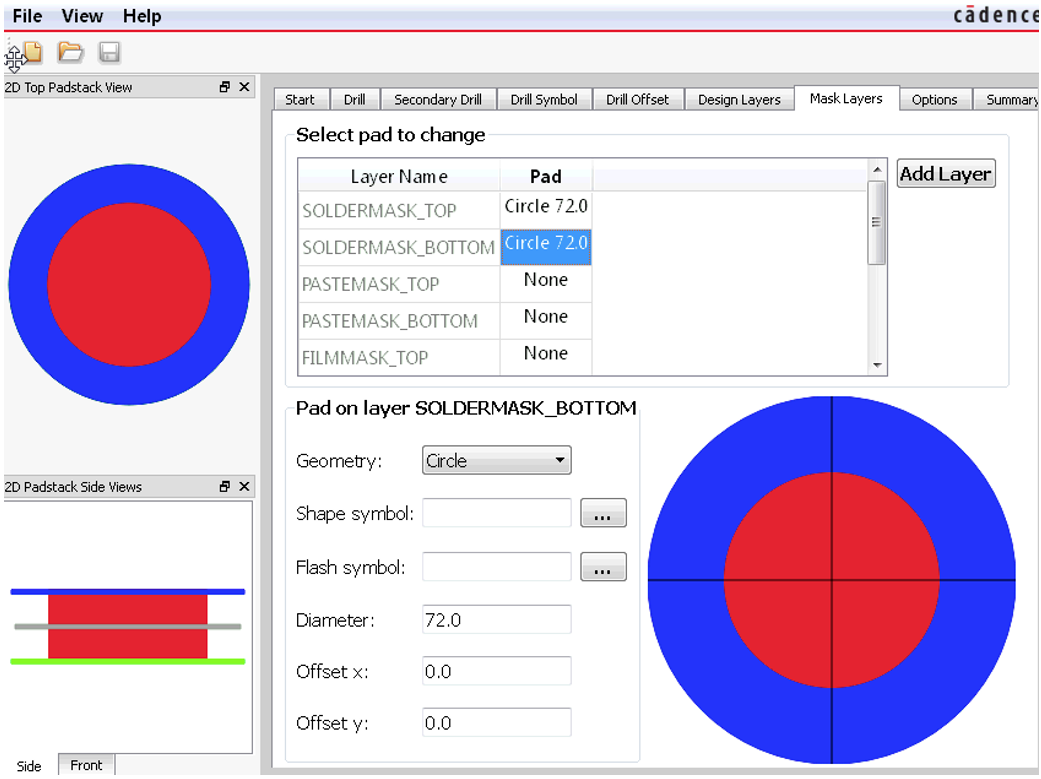Select the Front side view tab

[86, 765]
